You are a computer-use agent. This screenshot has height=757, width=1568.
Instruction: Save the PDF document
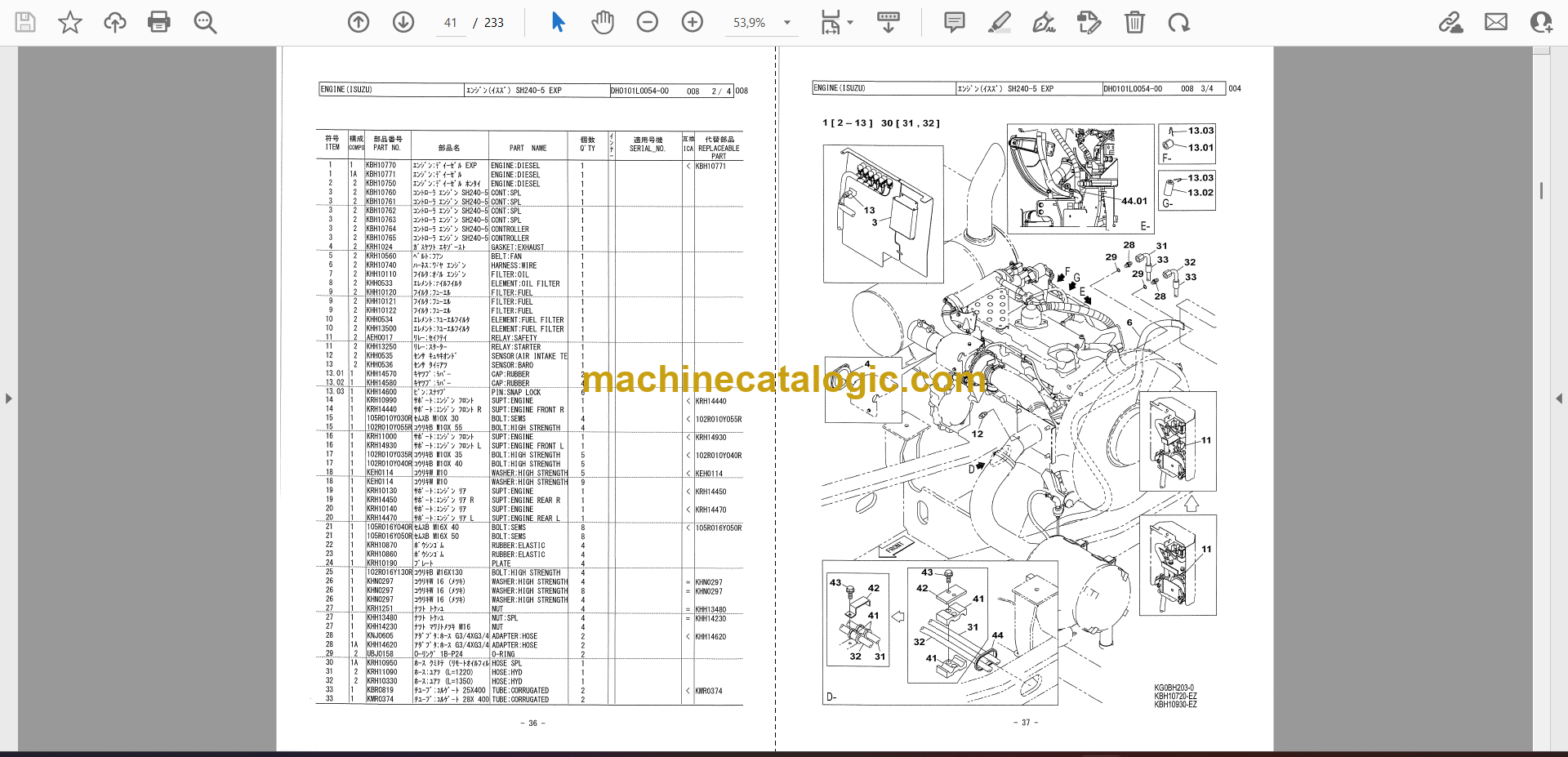click(x=25, y=22)
